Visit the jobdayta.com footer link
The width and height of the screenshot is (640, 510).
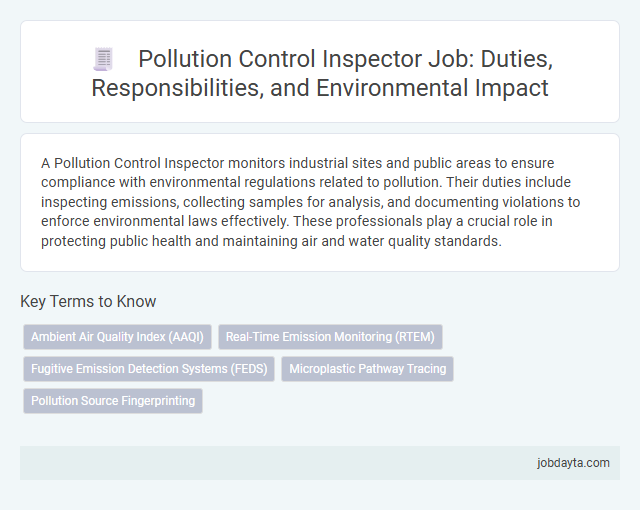pyautogui.click(x=573, y=463)
